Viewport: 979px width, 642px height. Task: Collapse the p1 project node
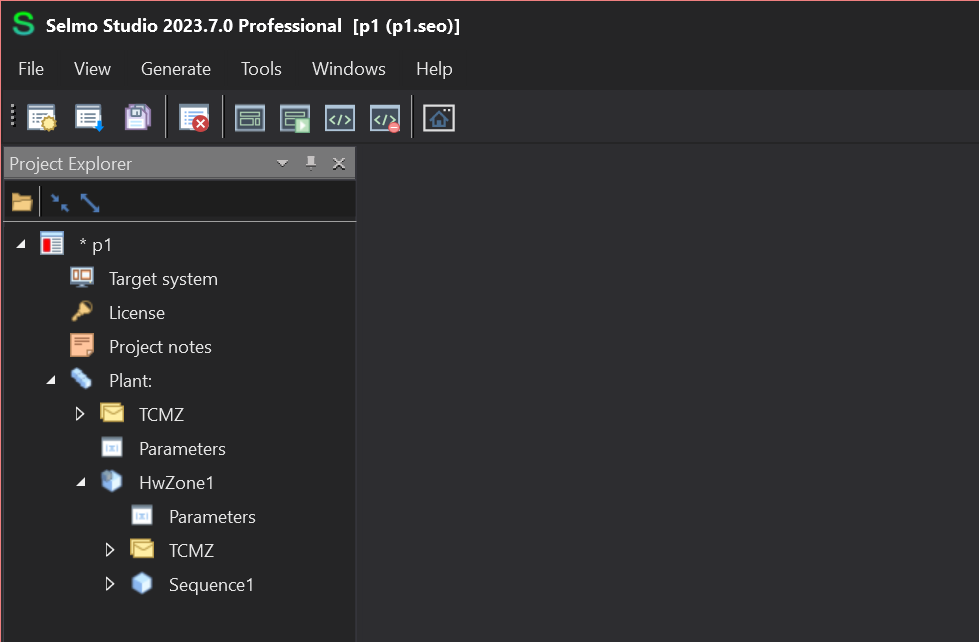[21, 244]
